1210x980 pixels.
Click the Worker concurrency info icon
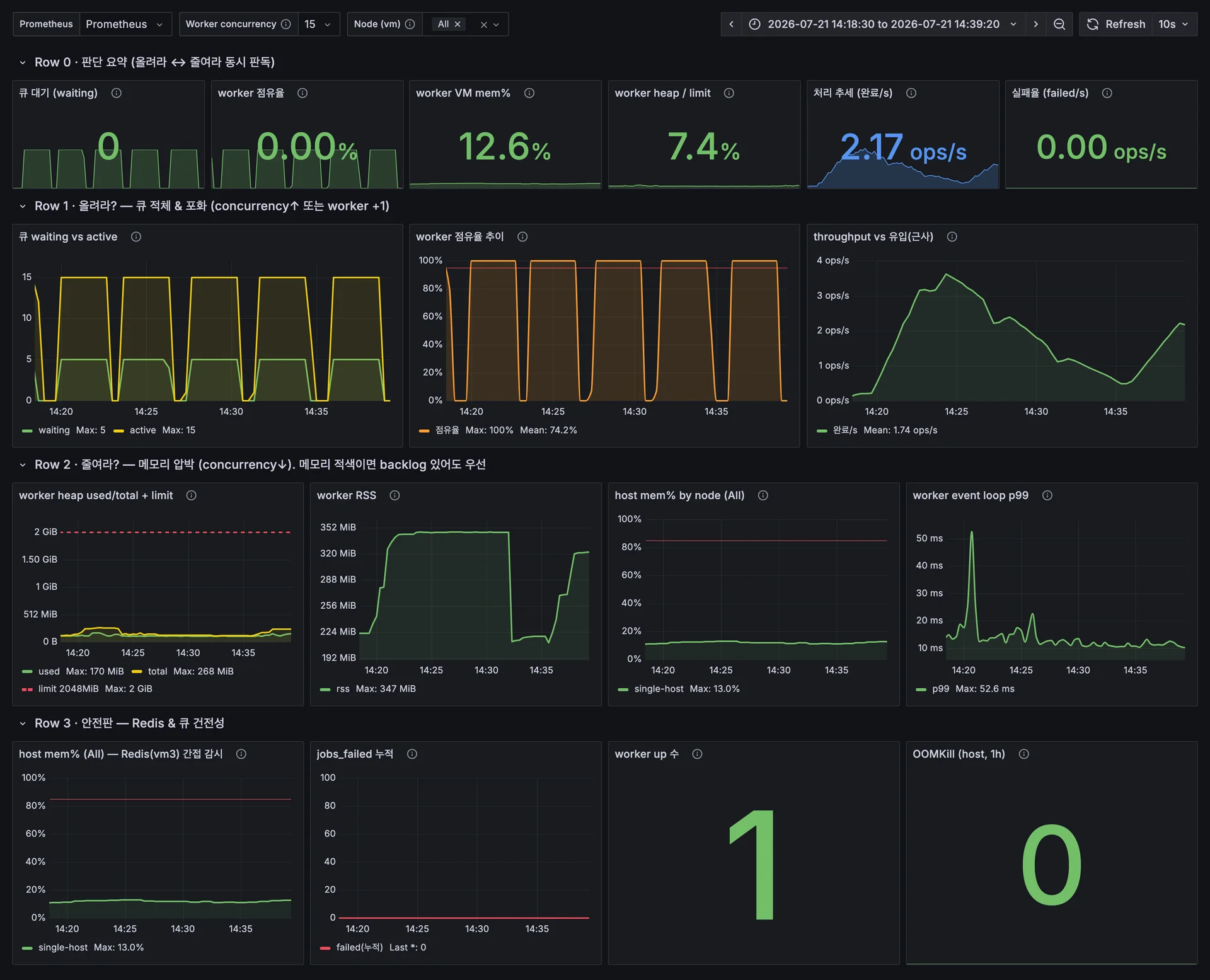(286, 24)
